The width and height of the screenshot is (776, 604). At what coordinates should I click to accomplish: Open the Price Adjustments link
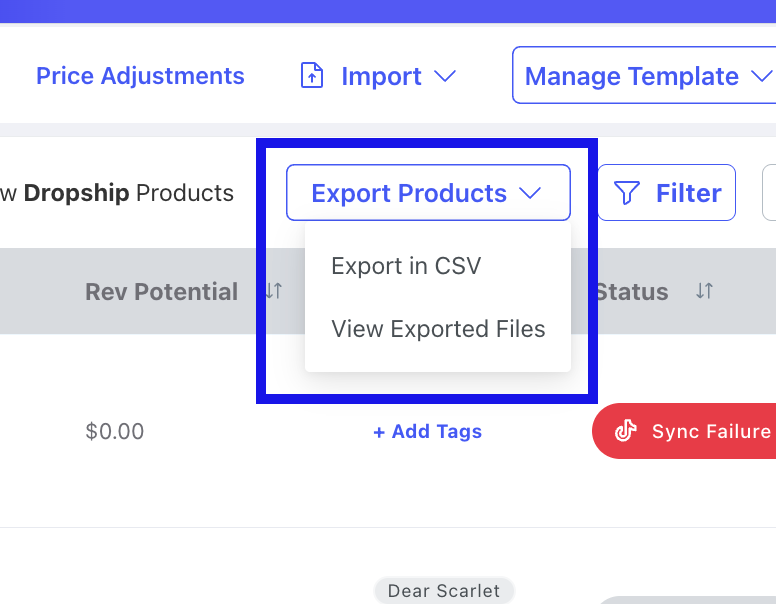140,76
